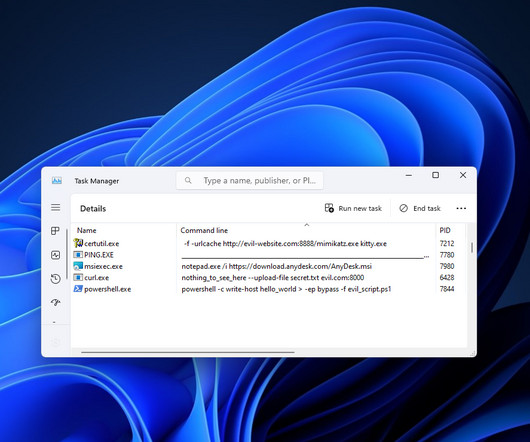Click the msiexec.exe process icon
The image size is (530, 442).
click(78, 266)
